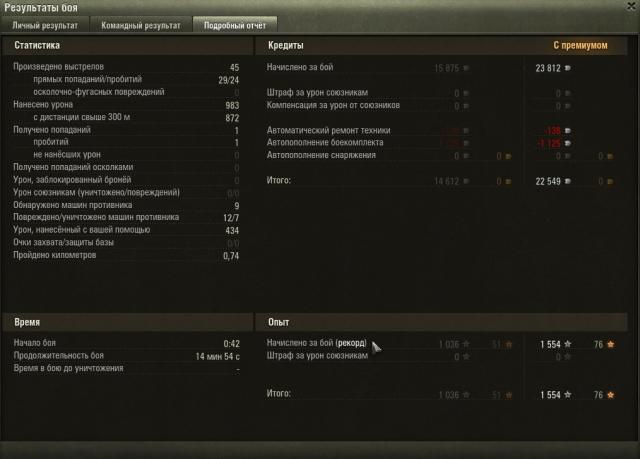Viewport: 640px width, 459px height.
Task: Click the Начислено за бой (рекорд) label
Action: [317, 343]
